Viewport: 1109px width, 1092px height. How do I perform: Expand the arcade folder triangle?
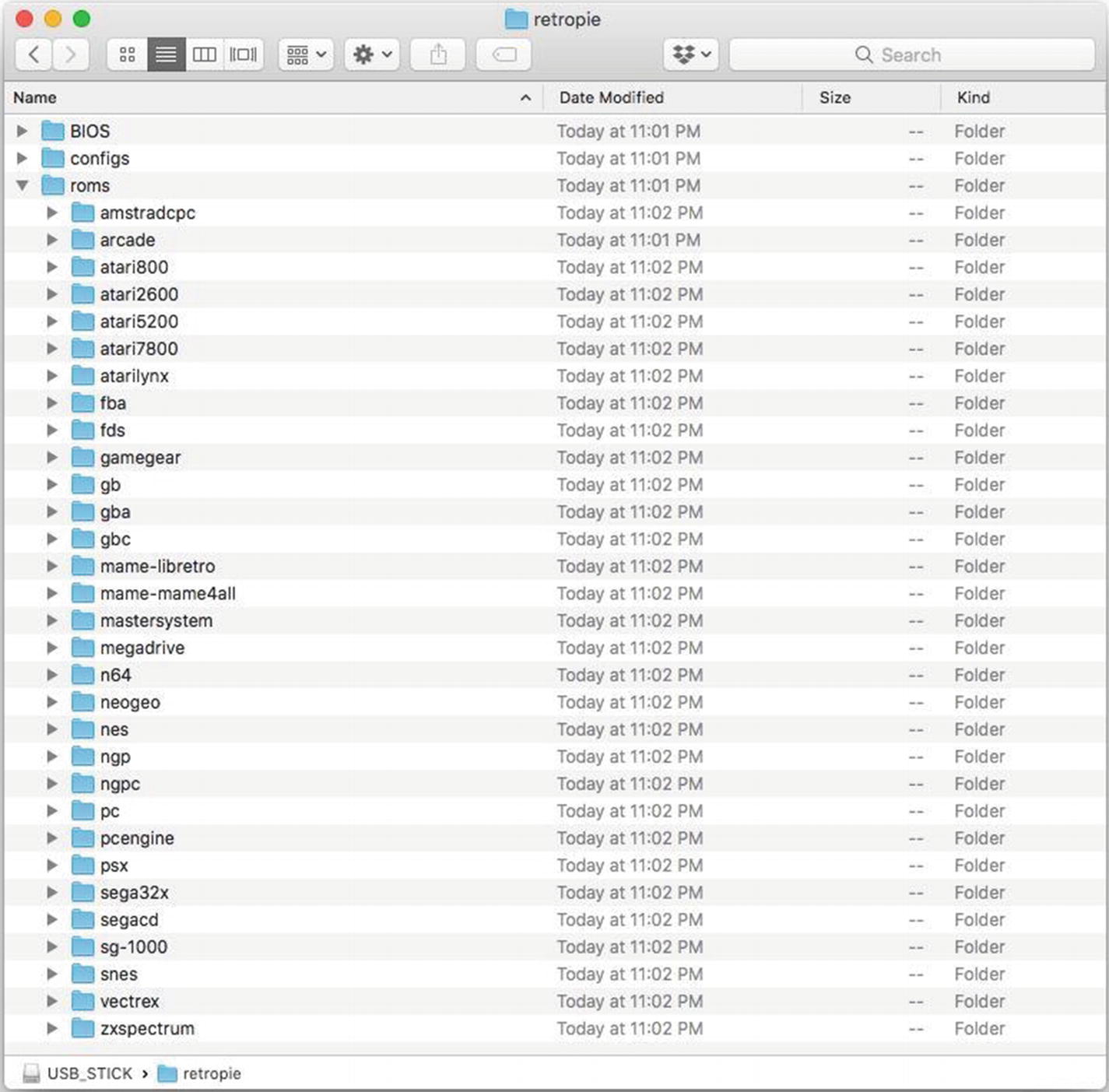(52, 240)
